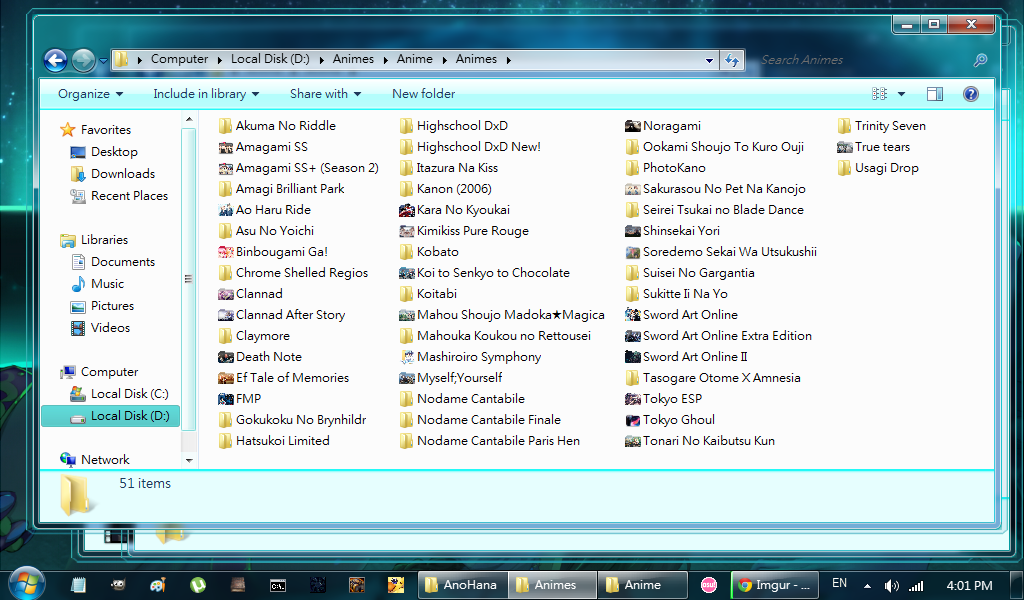The image size is (1024, 600).
Task: Open the Organize dropdown menu
Action: [x=90, y=94]
